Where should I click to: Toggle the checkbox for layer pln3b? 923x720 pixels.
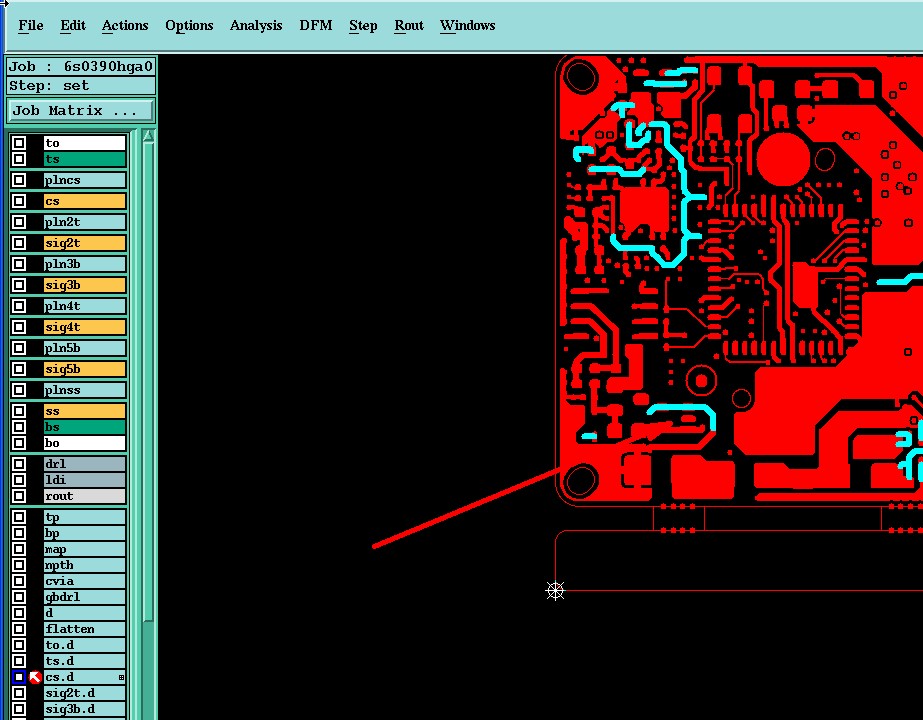19,264
